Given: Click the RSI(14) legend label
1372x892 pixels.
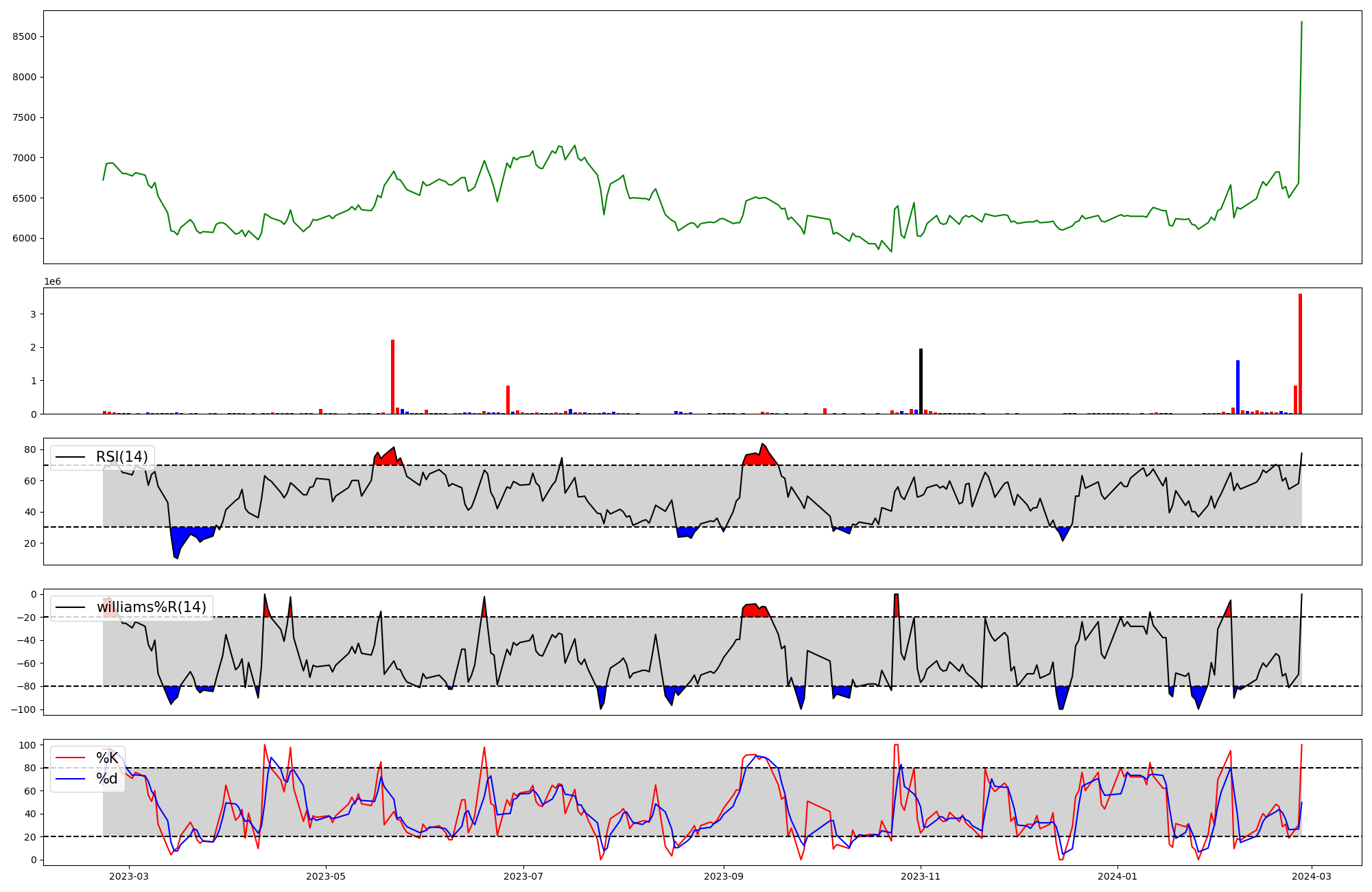Looking at the screenshot, I should [x=121, y=457].
